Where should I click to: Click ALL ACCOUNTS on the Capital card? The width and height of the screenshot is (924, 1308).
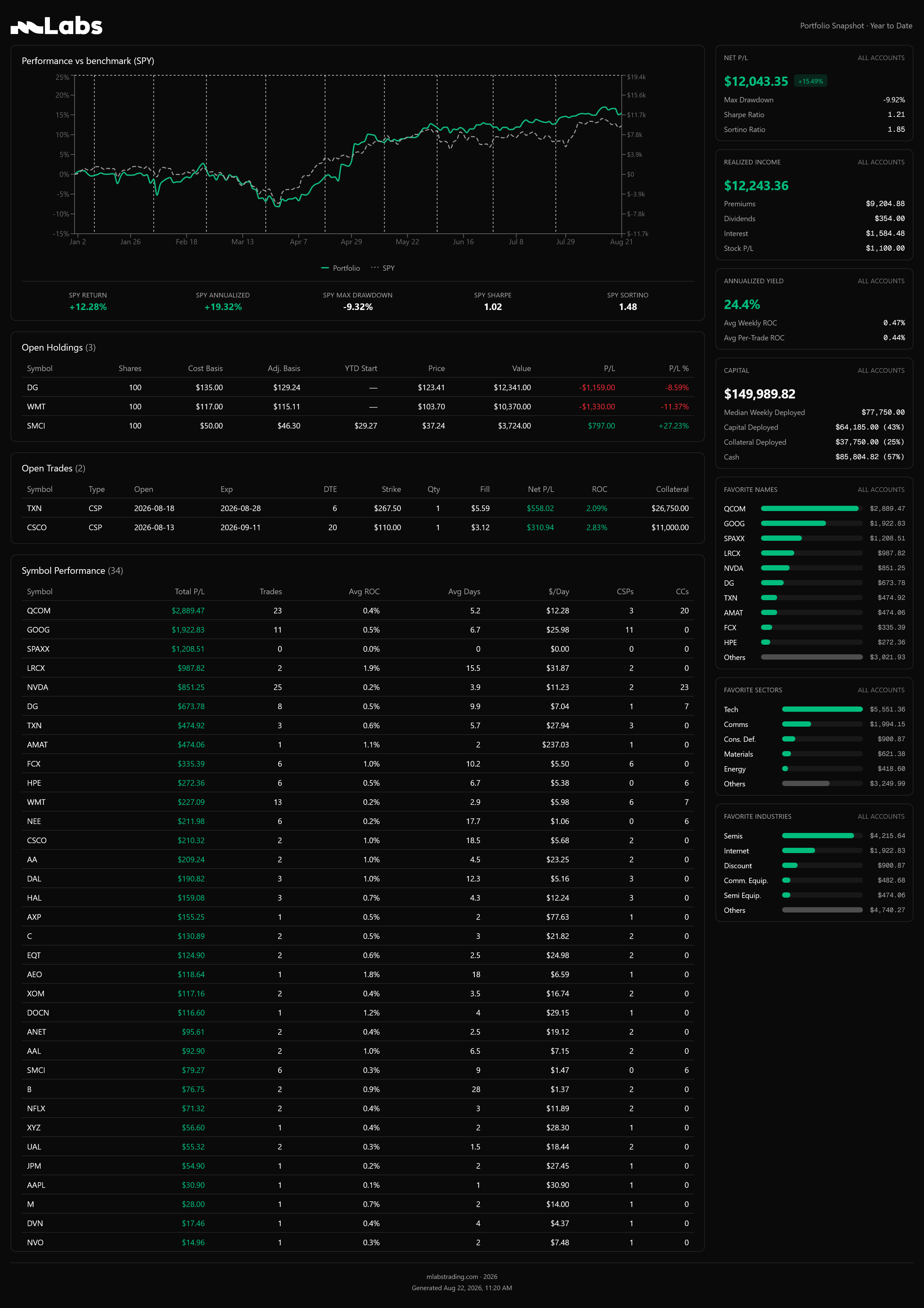point(881,371)
